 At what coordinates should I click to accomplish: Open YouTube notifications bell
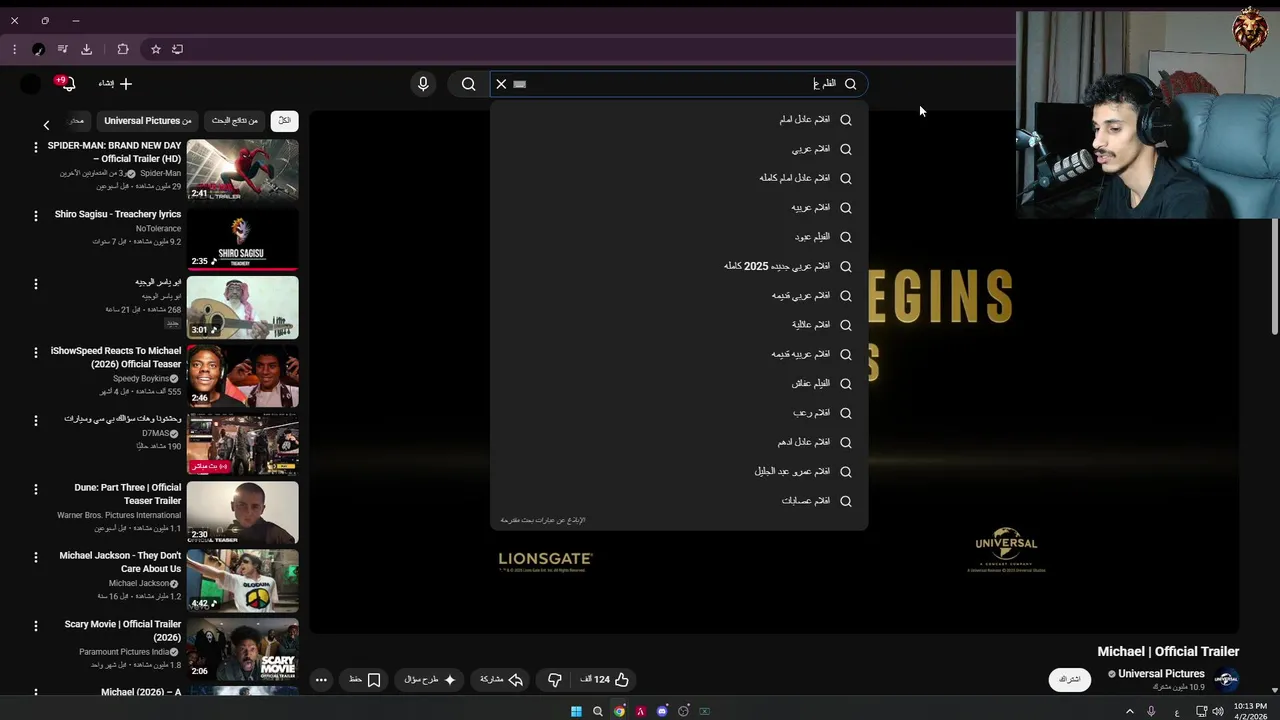[x=68, y=84]
